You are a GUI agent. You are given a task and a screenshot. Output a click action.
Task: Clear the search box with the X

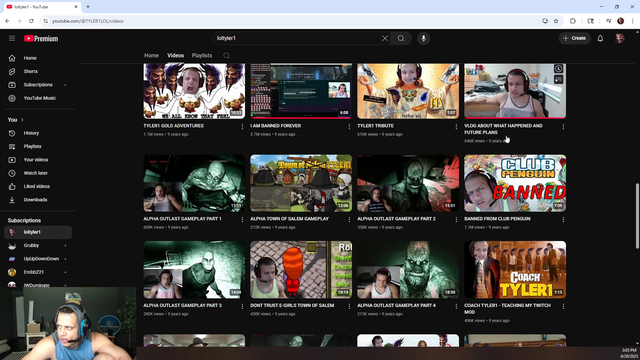384,38
